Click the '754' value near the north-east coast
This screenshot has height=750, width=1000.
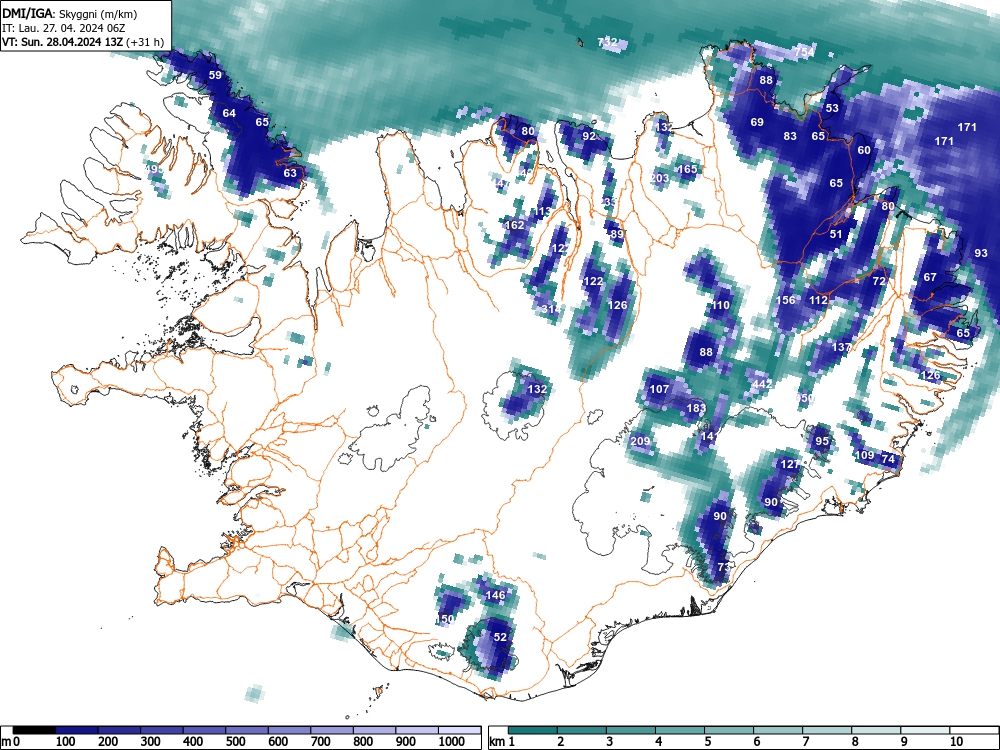point(804,51)
